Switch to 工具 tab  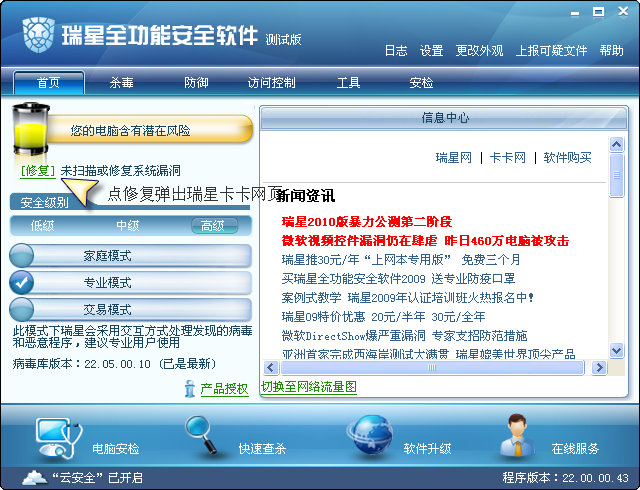point(348,83)
